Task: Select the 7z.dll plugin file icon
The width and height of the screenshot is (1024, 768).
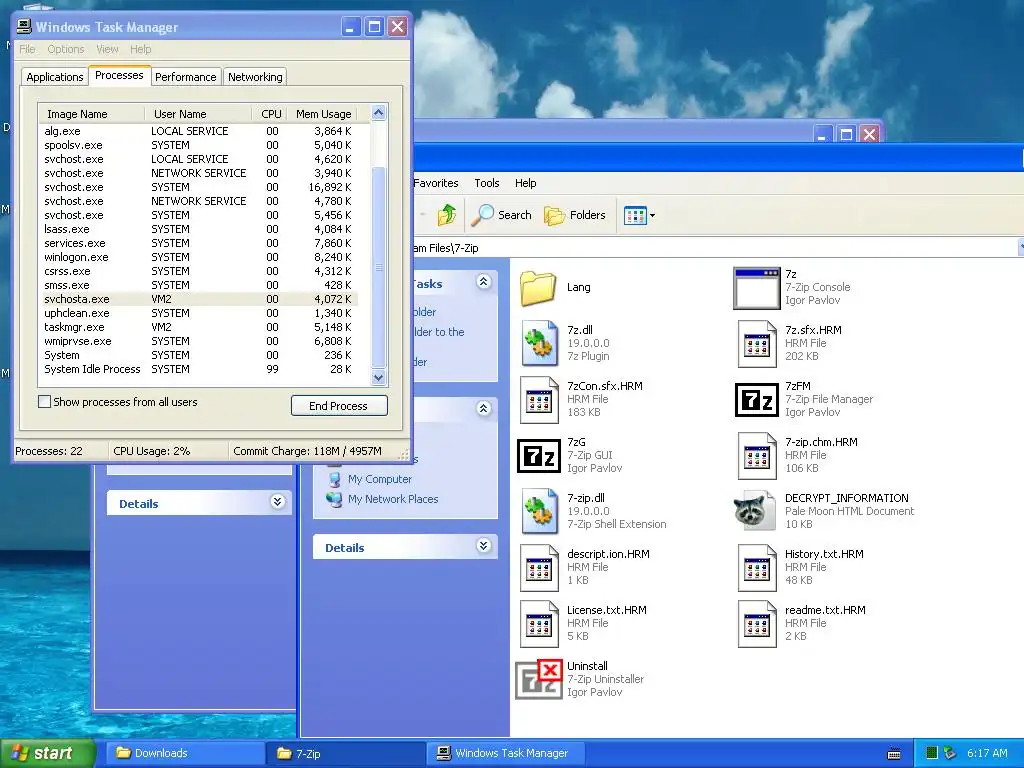Action: [539, 344]
